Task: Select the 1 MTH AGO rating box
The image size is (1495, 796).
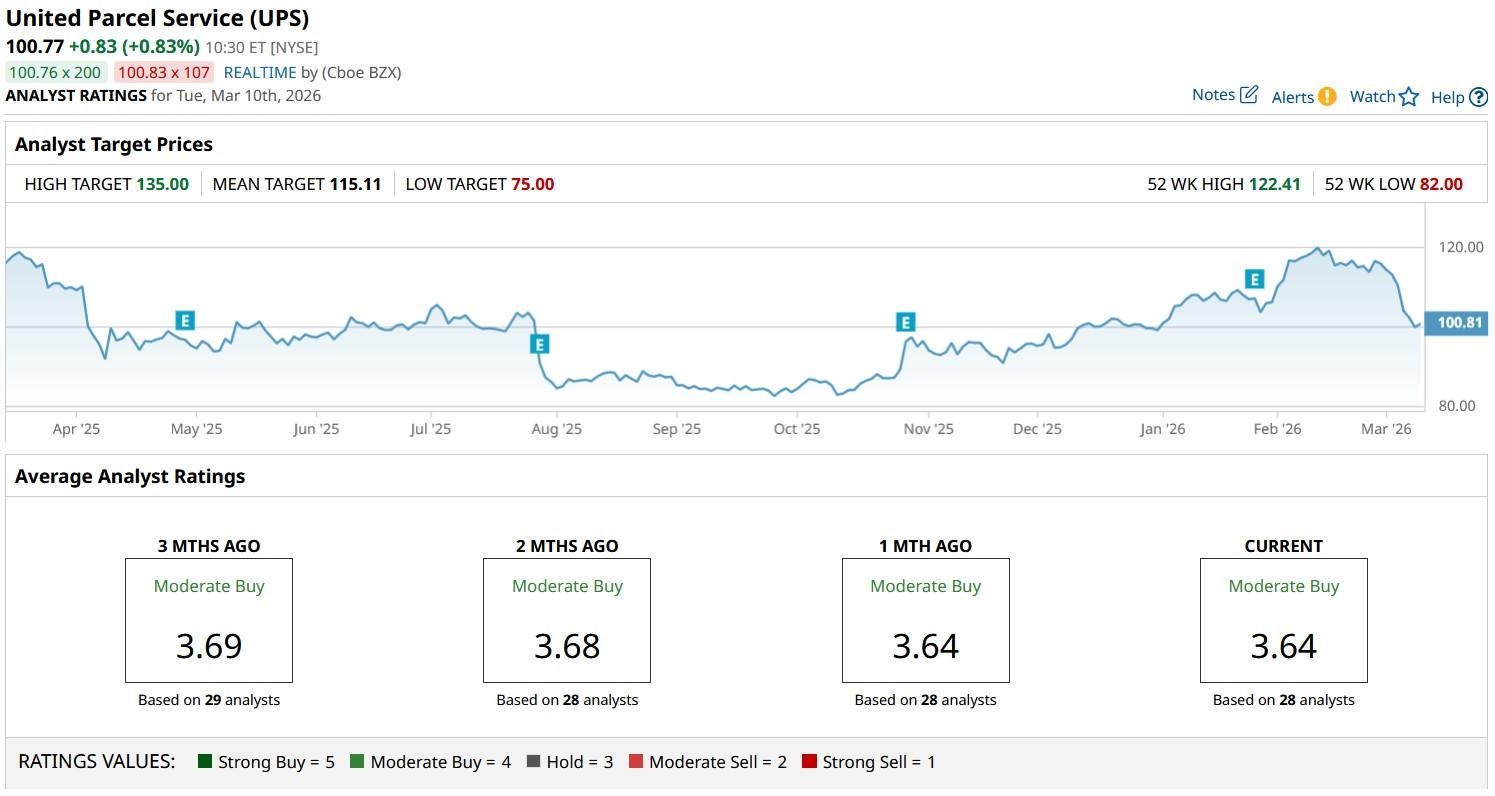Action: (x=925, y=620)
